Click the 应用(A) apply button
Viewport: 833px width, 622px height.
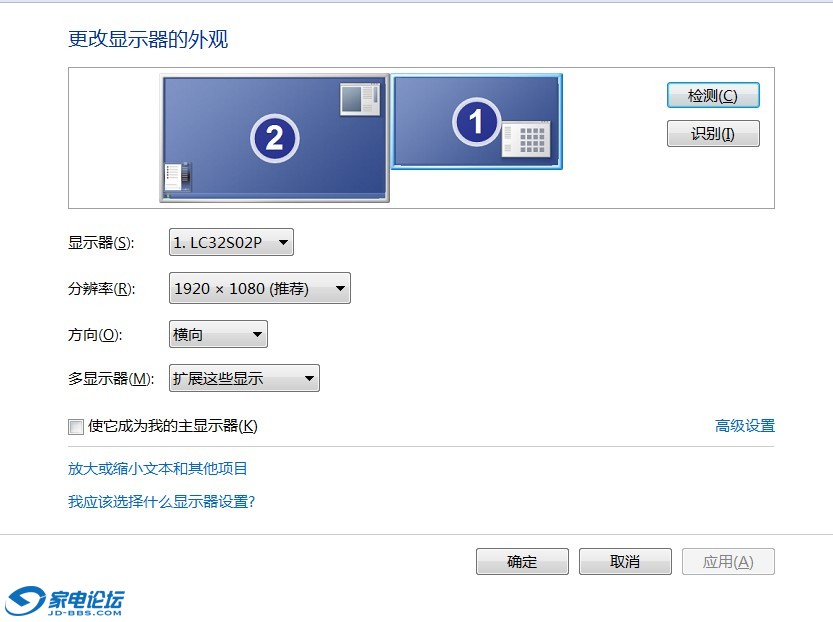(728, 561)
